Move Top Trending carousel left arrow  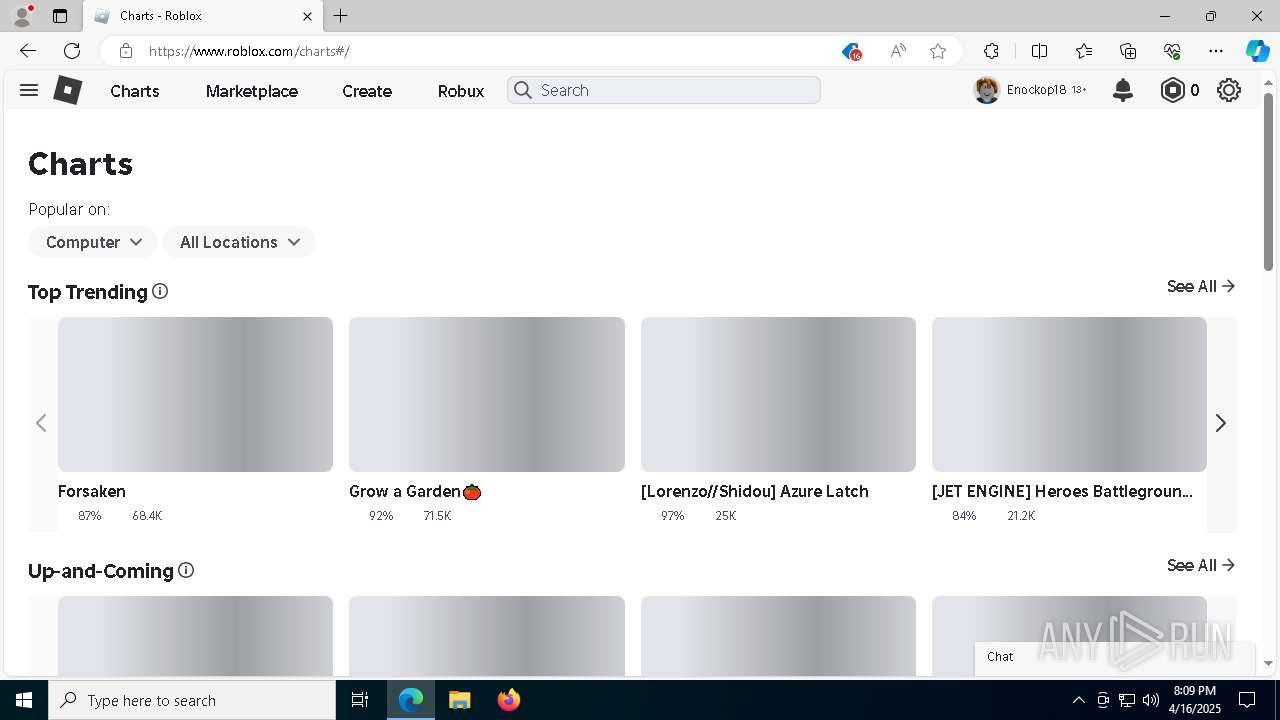point(41,423)
